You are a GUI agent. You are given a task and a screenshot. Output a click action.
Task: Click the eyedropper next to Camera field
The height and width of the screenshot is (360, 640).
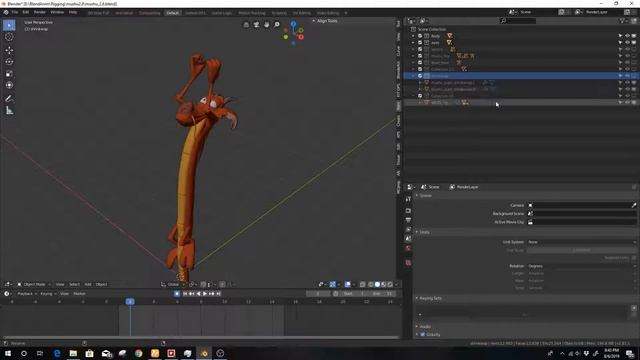634,205
